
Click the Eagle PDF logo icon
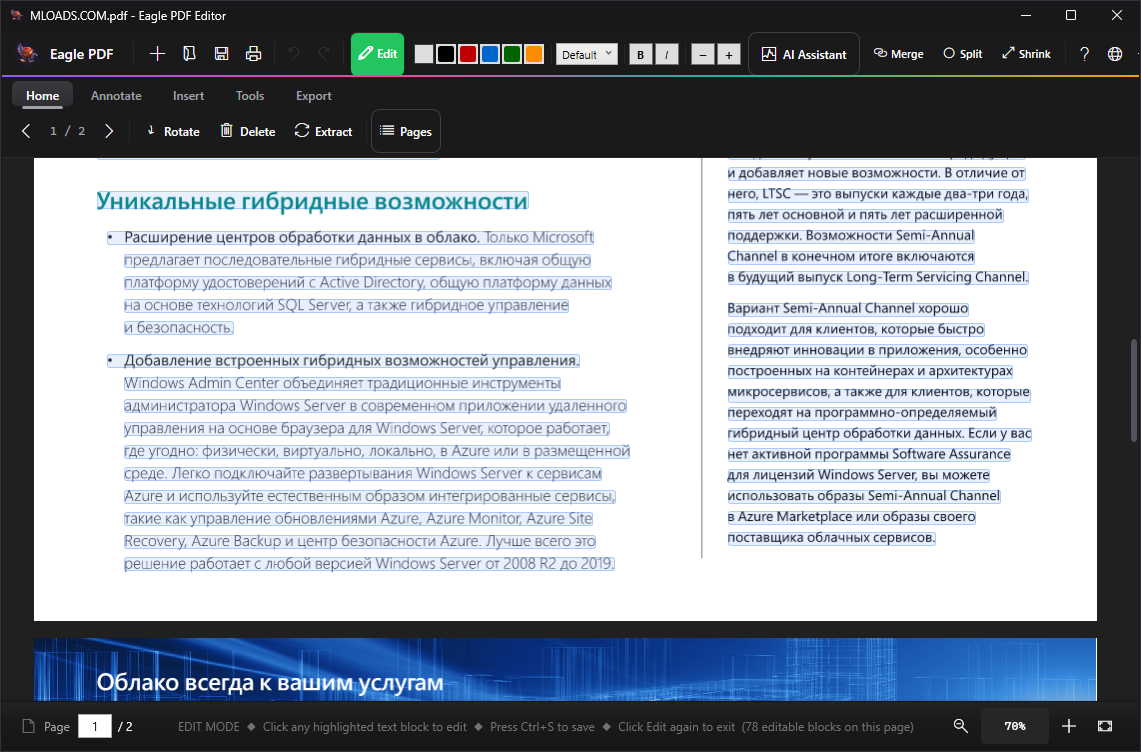click(28, 54)
